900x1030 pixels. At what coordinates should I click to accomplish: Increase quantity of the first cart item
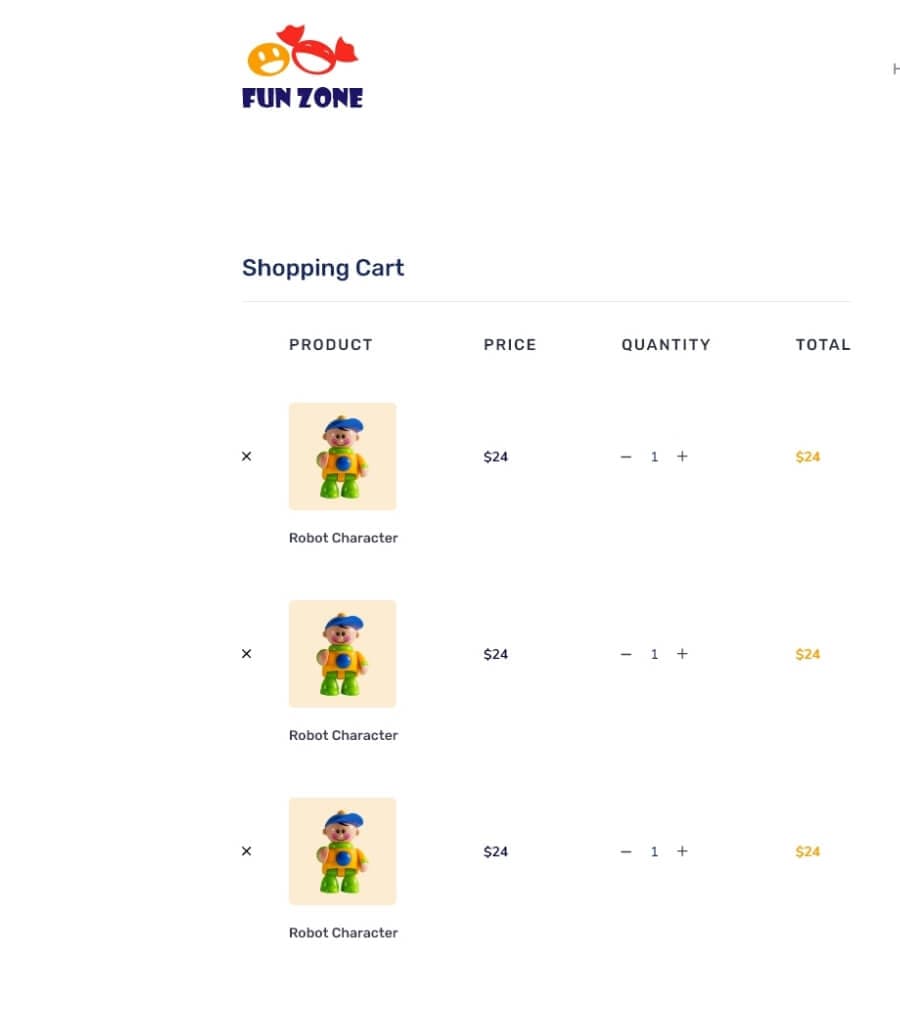[x=682, y=456]
